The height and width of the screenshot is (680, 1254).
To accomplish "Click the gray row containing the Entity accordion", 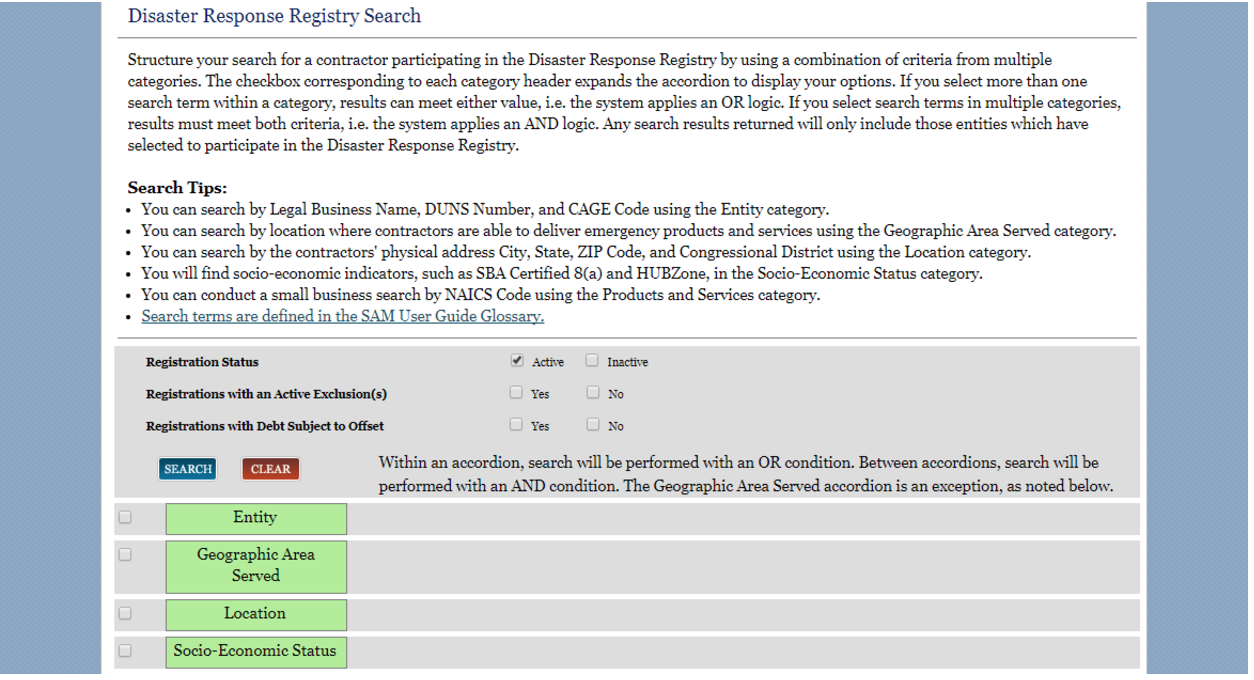I will point(700,517).
